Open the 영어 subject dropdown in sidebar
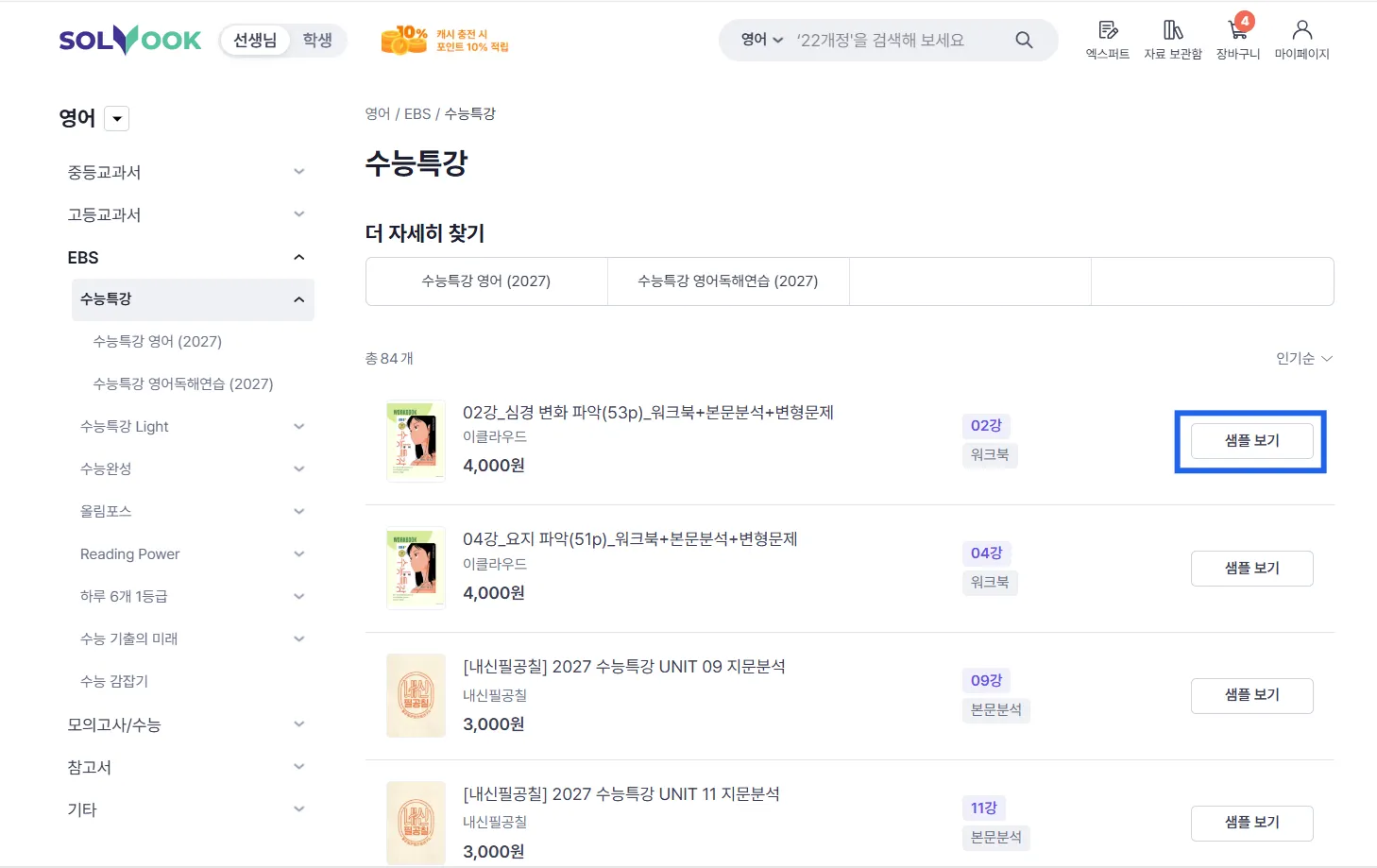This screenshot has height=868, width=1377. pos(117,118)
